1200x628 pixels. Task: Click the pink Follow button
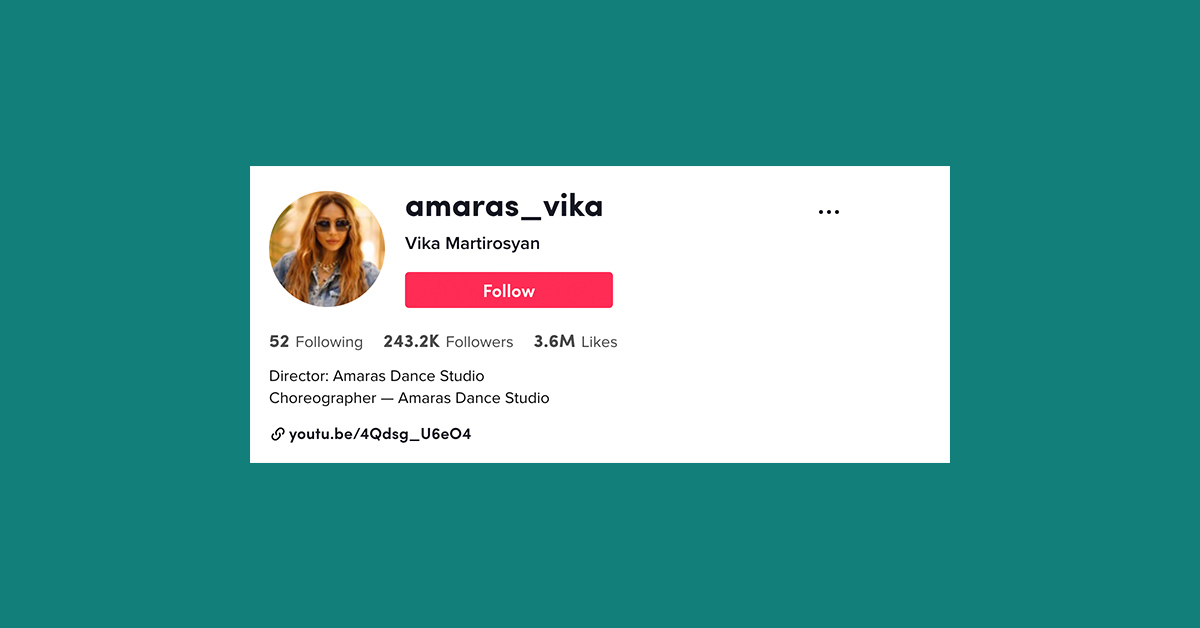coord(509,290)
